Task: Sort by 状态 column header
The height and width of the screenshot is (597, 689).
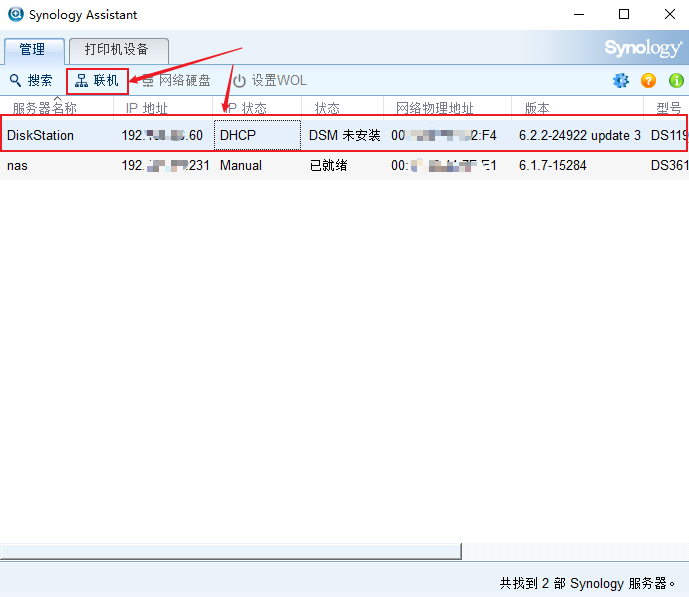Action: pos(342,107)
